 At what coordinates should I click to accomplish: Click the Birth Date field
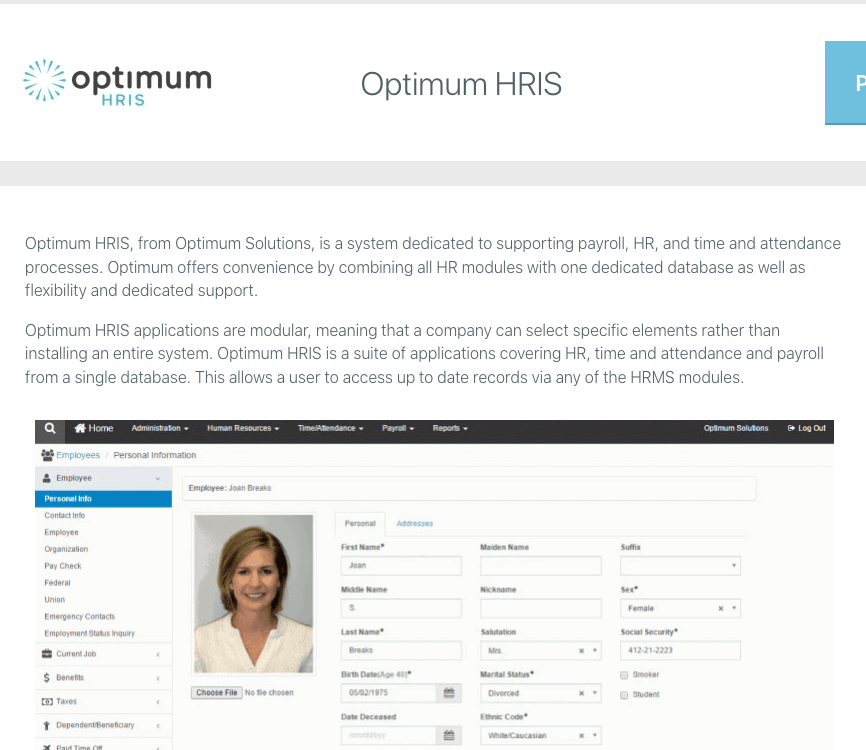(389, 693)
